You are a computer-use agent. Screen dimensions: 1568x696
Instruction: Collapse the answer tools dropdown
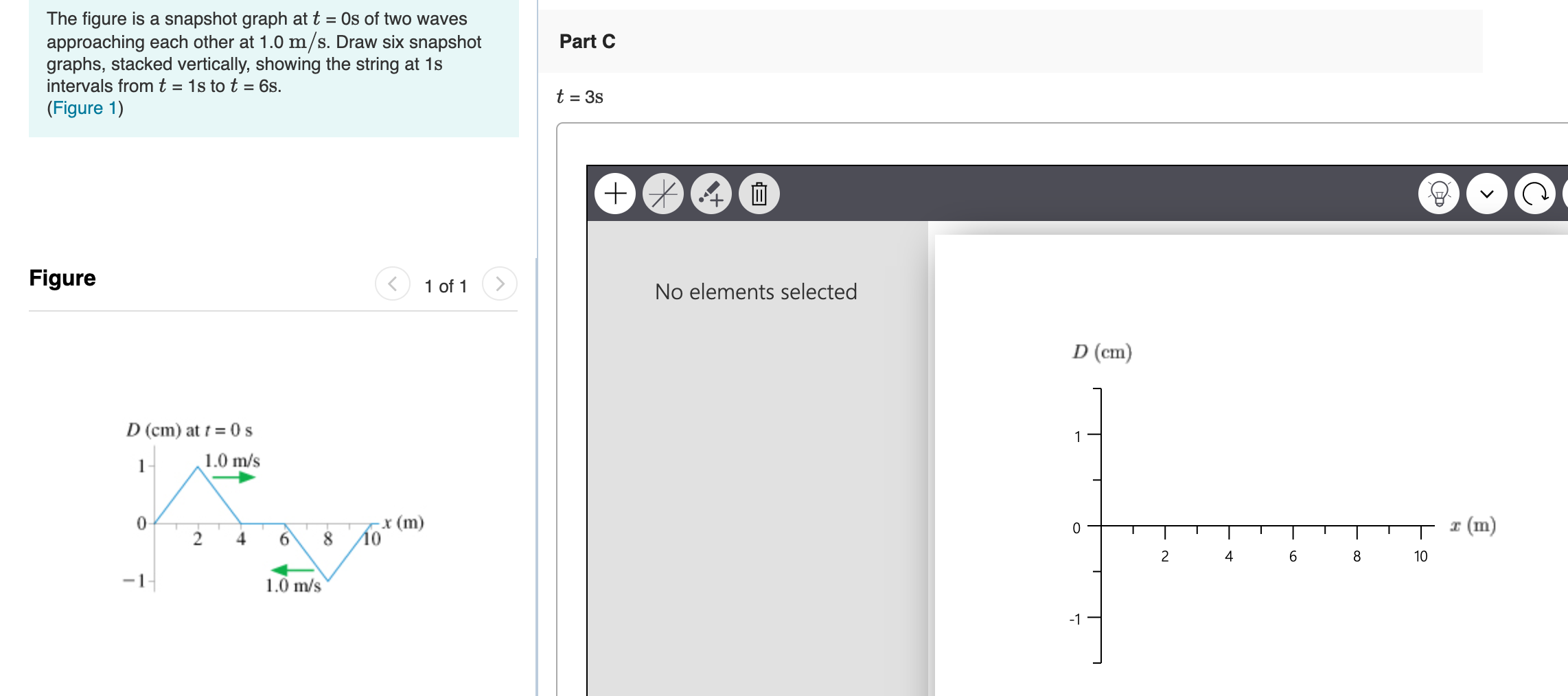tap(1487, 194)
